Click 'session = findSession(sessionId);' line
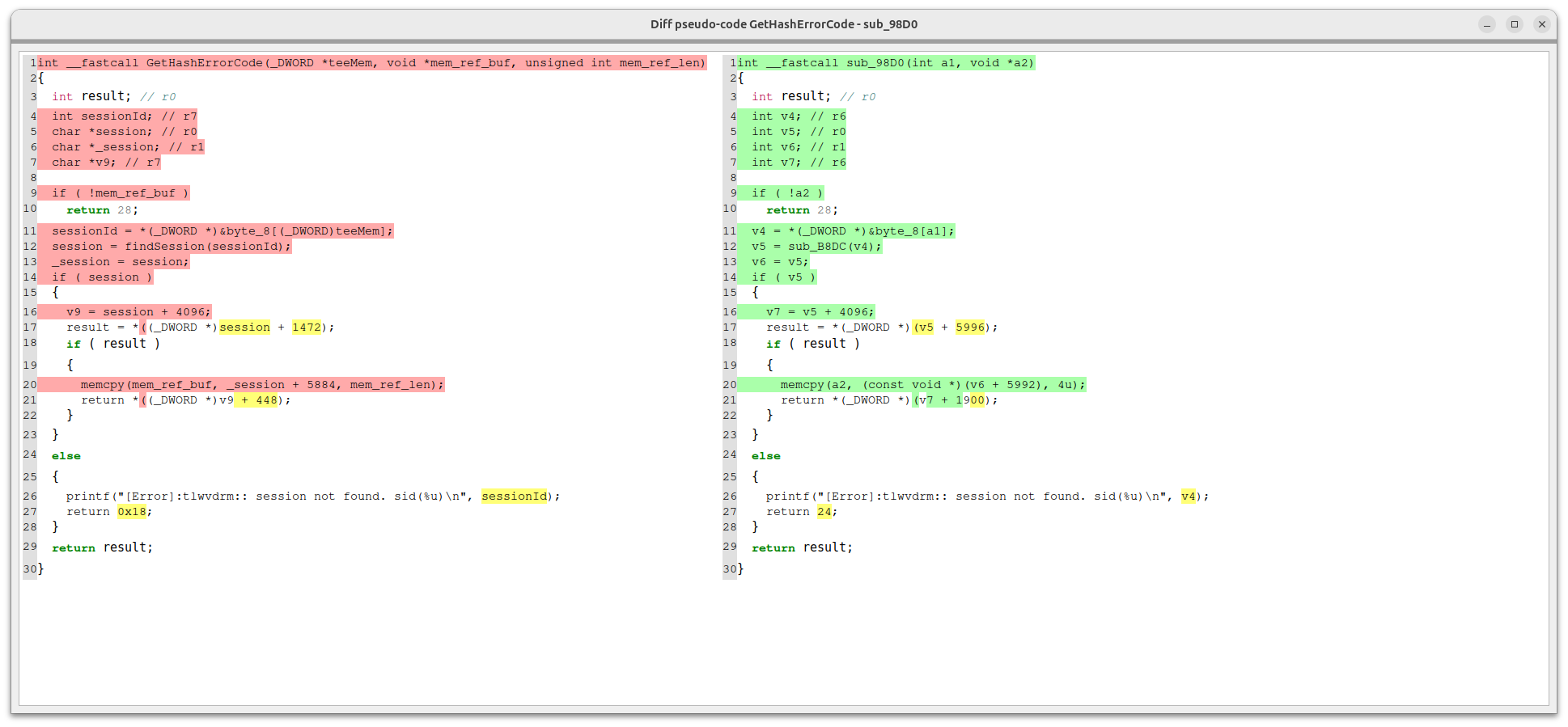This screenshot has height=727, width=1568. pos(172,247)
